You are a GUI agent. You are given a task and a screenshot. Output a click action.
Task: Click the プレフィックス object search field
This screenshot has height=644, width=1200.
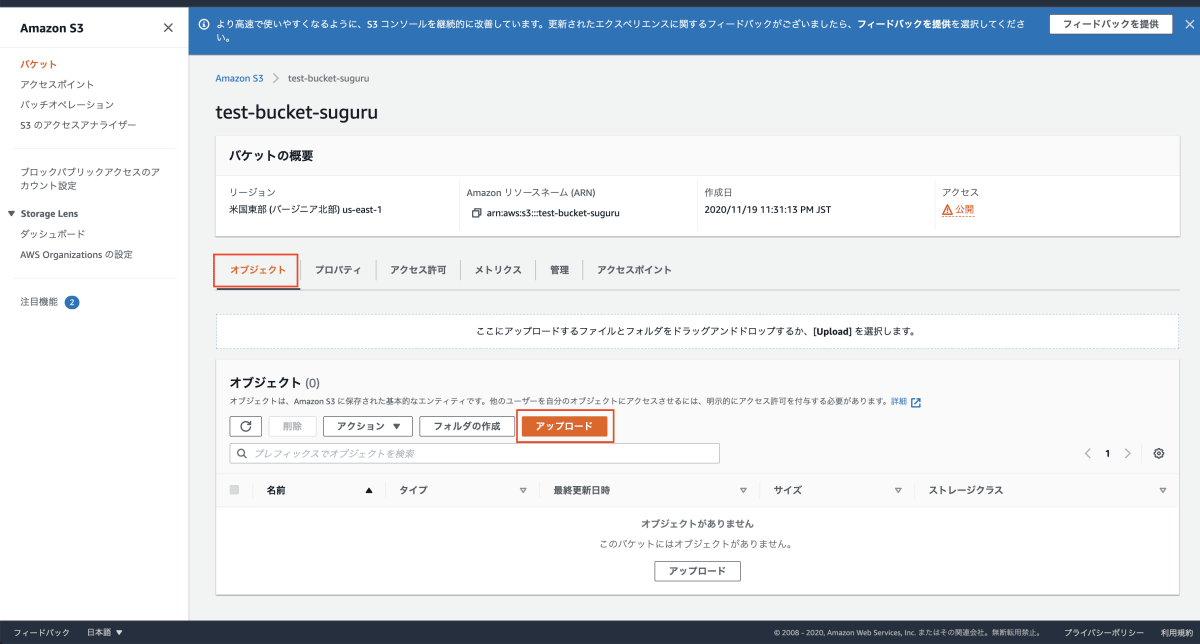474,453
